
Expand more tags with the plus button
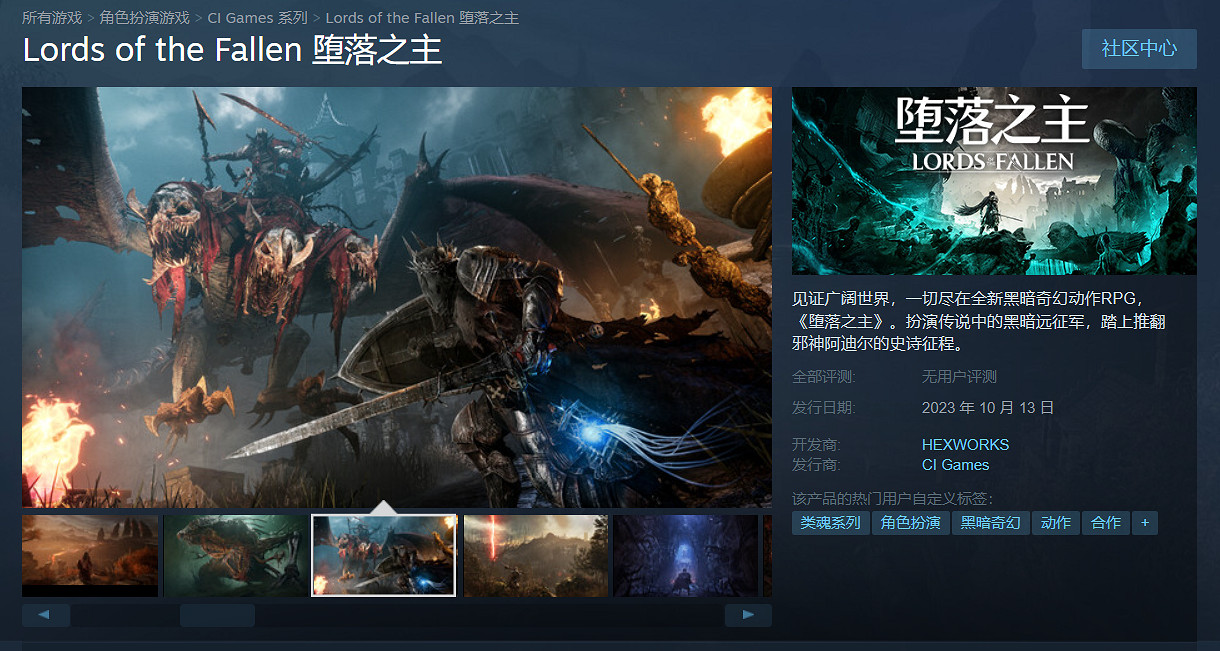[1145, 523]
